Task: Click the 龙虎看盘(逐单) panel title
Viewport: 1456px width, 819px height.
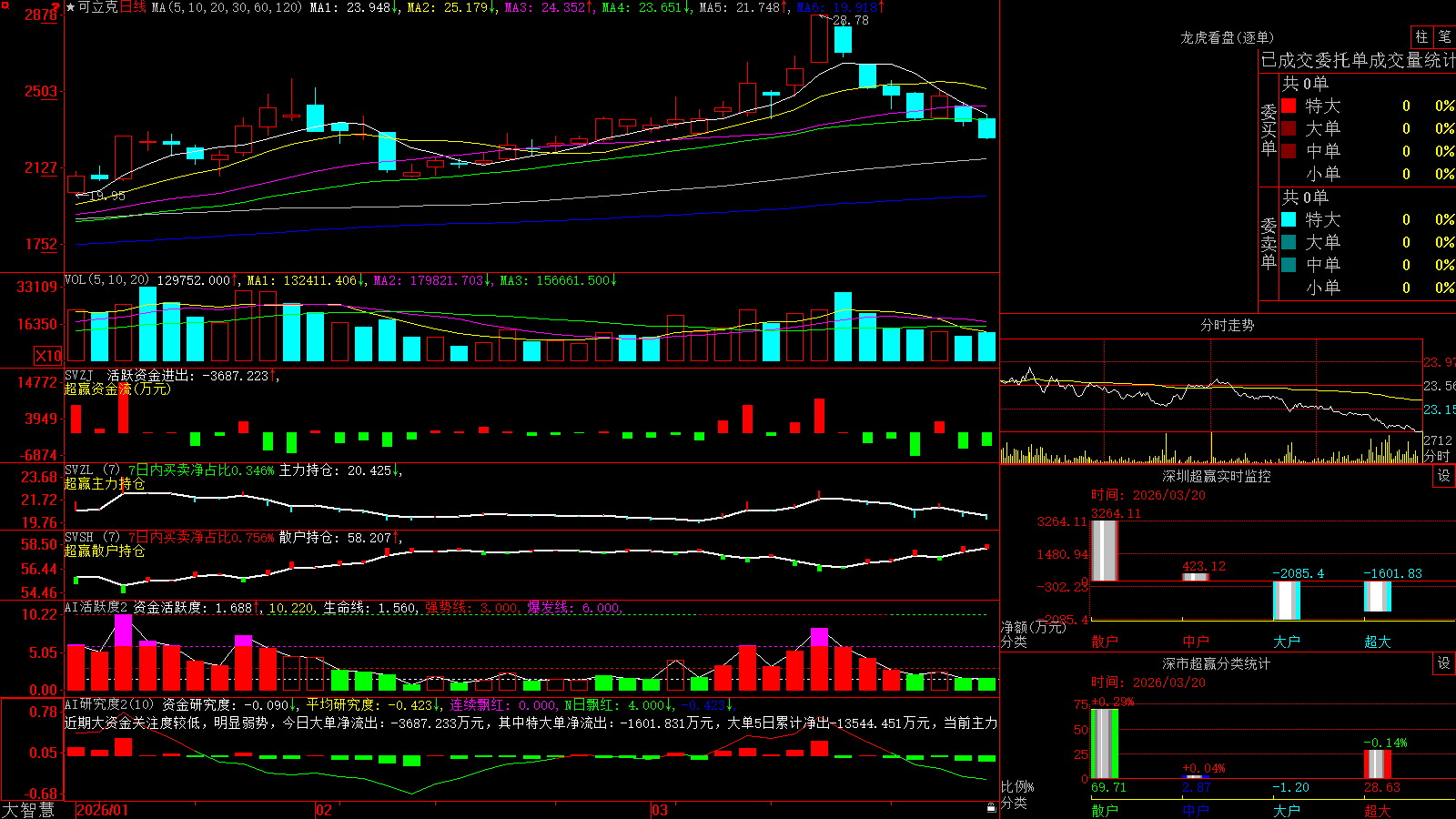Action: point(1227,37)
